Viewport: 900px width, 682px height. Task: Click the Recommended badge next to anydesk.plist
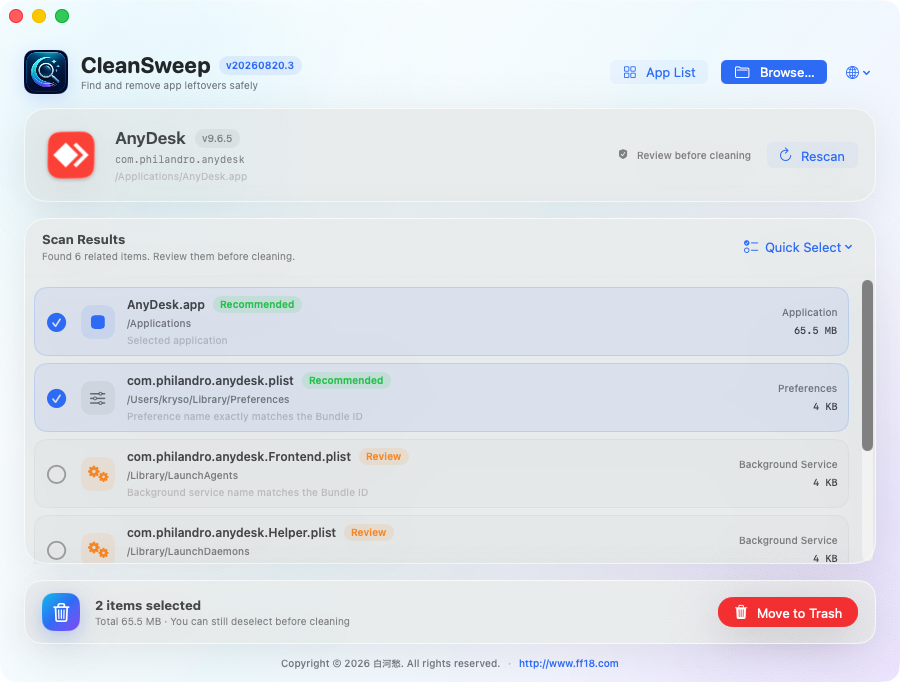point(346,380)
